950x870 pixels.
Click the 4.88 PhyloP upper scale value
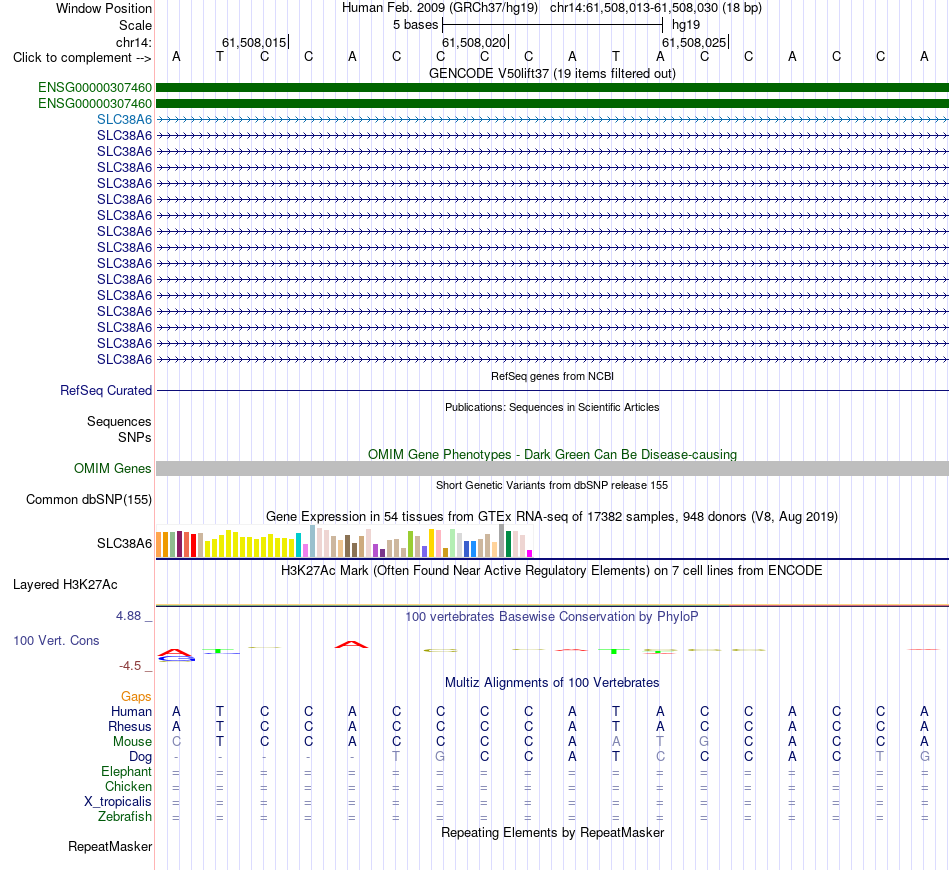[128, 616]
